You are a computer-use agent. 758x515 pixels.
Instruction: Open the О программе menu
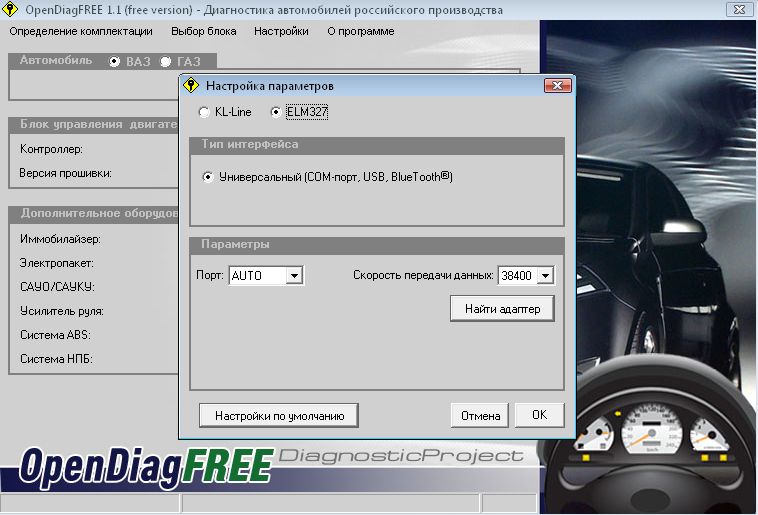[x=360, y=31]
